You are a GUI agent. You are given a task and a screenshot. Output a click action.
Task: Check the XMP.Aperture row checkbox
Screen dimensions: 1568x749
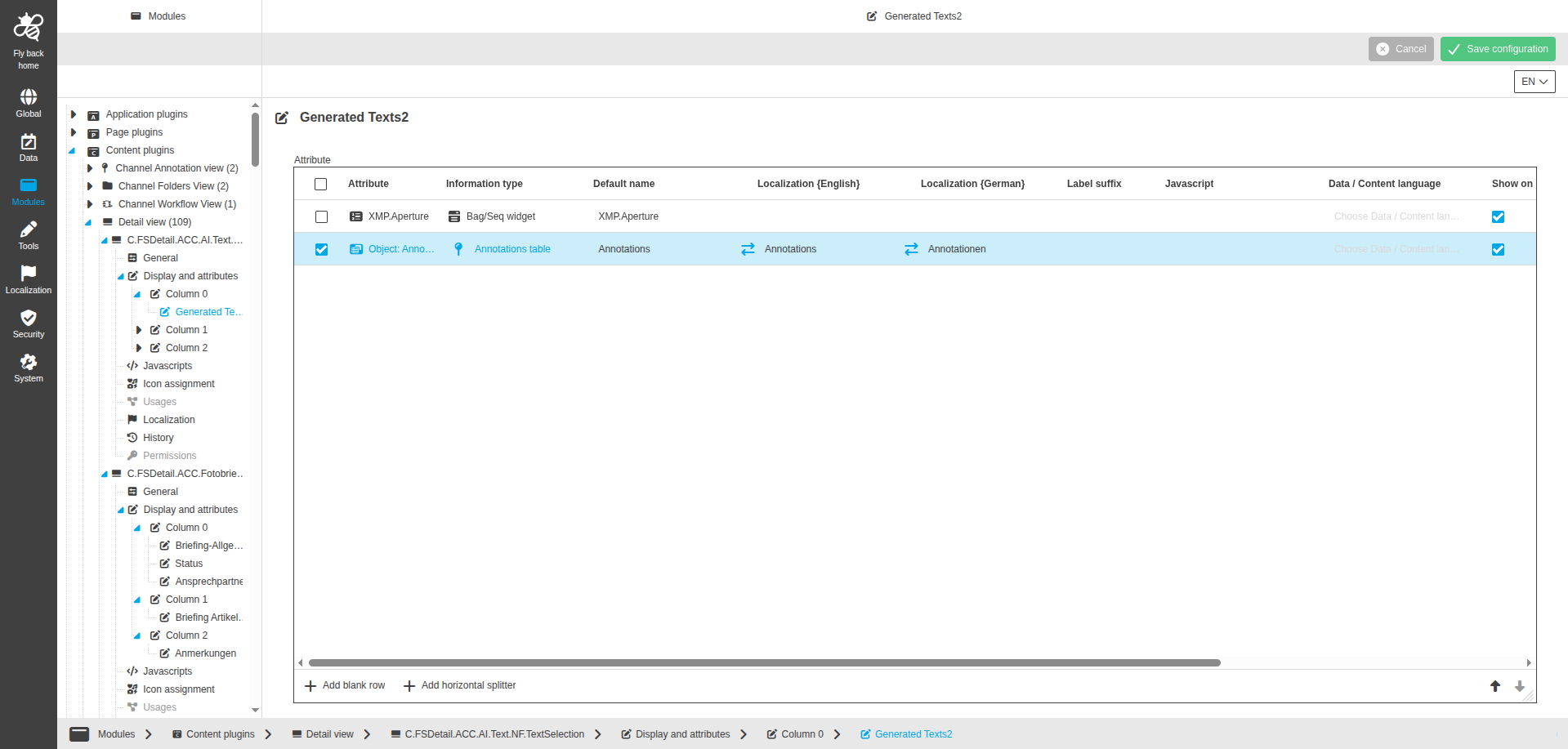(321, 216)
